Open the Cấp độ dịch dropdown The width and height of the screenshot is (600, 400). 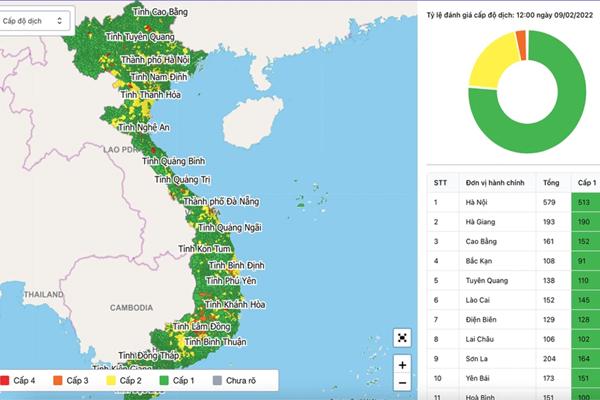click(33, 20)
